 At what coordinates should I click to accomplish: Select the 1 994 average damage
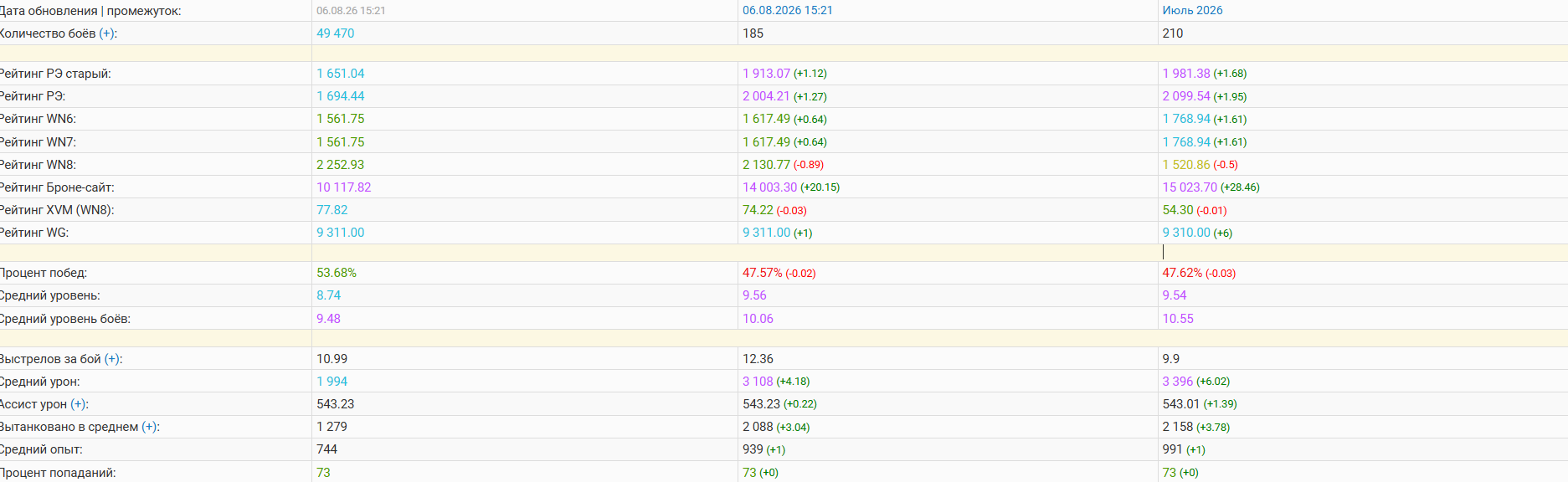click(332, 382)
